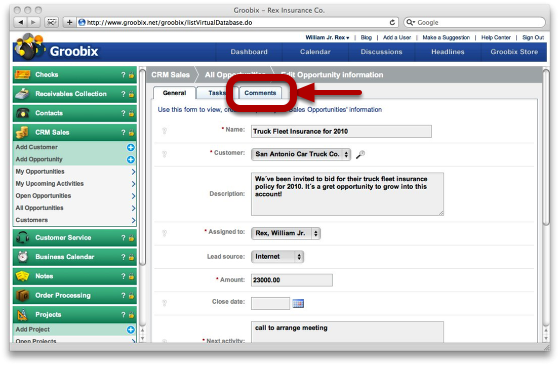Open Headlines in top navigation

click(x=448, y=52)
